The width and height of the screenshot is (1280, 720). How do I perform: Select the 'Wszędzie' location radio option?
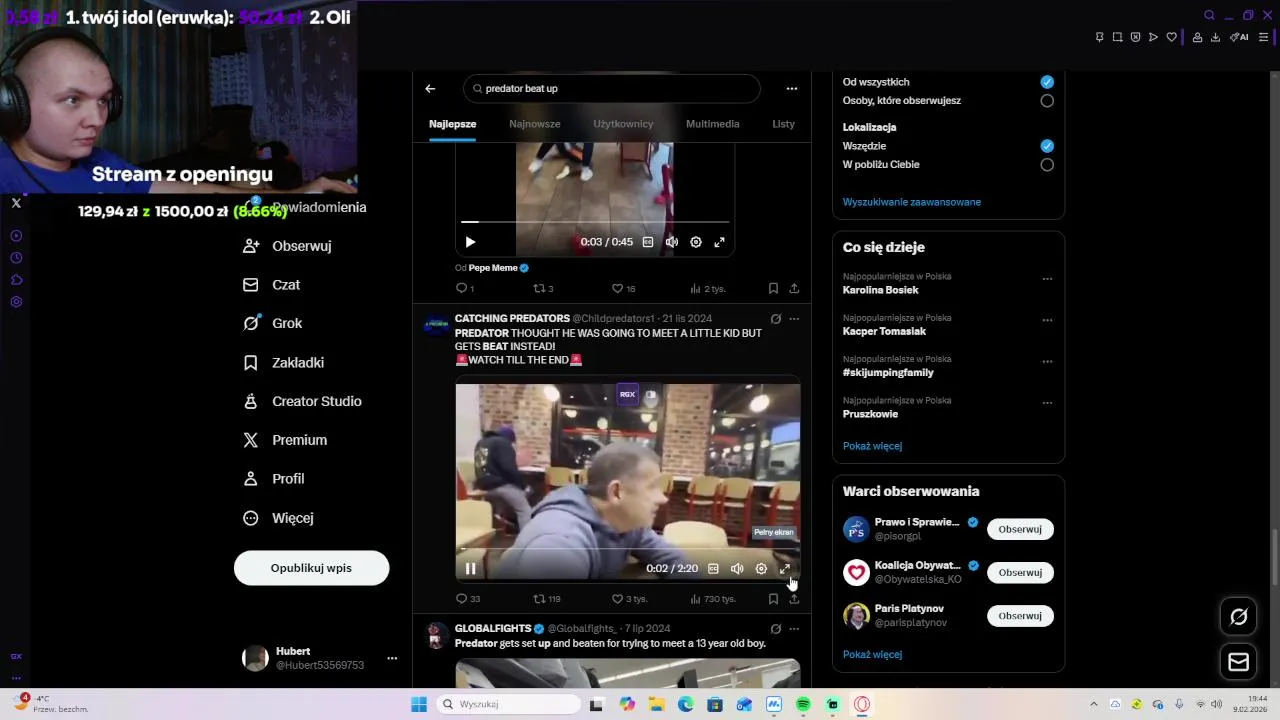(1047, 146)
